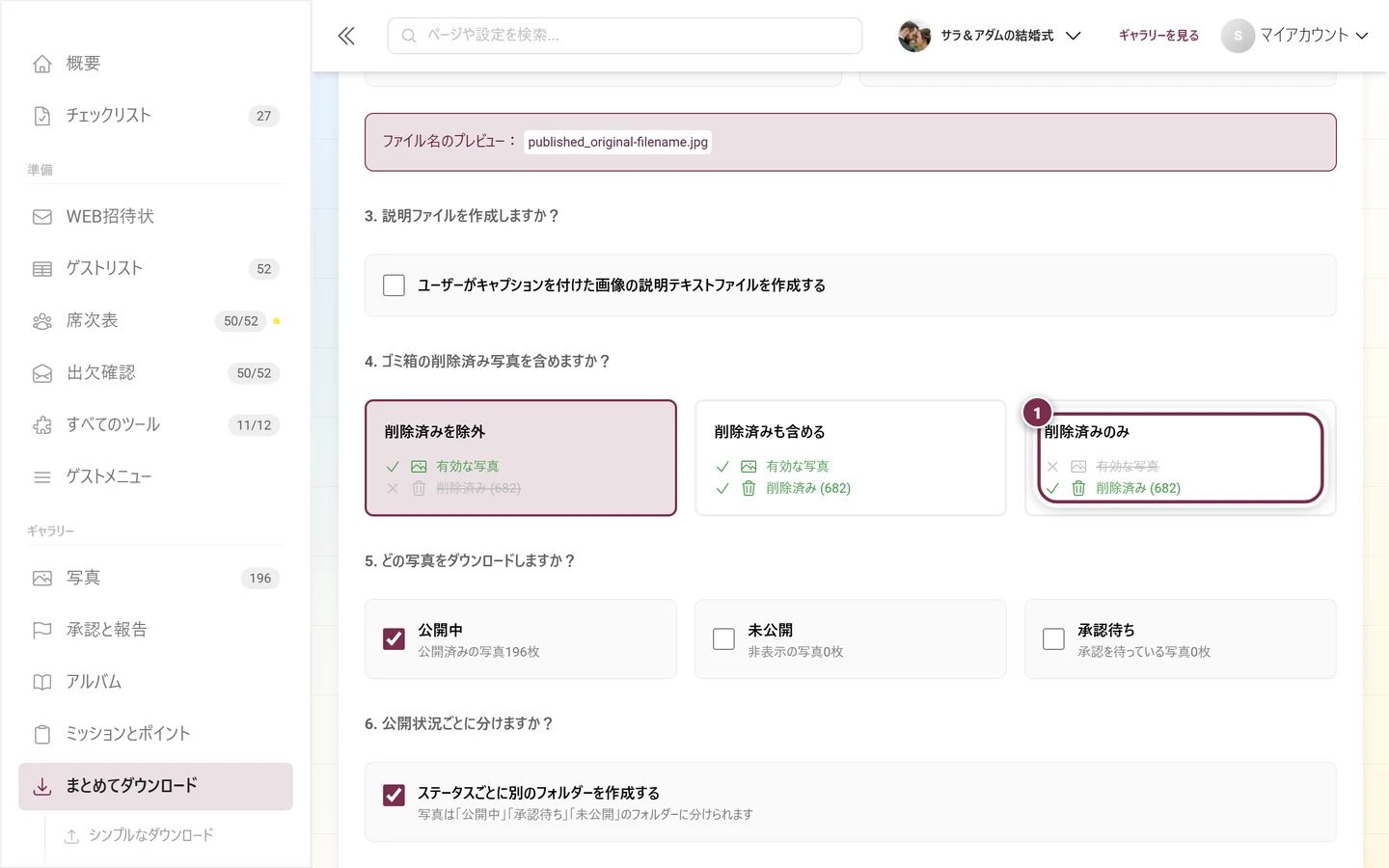Toggle ステータスごとに別のフォルダーを作成する checkbox
Image resolution: width=1389 pixels, height=868 pixels.
point(394,795)
